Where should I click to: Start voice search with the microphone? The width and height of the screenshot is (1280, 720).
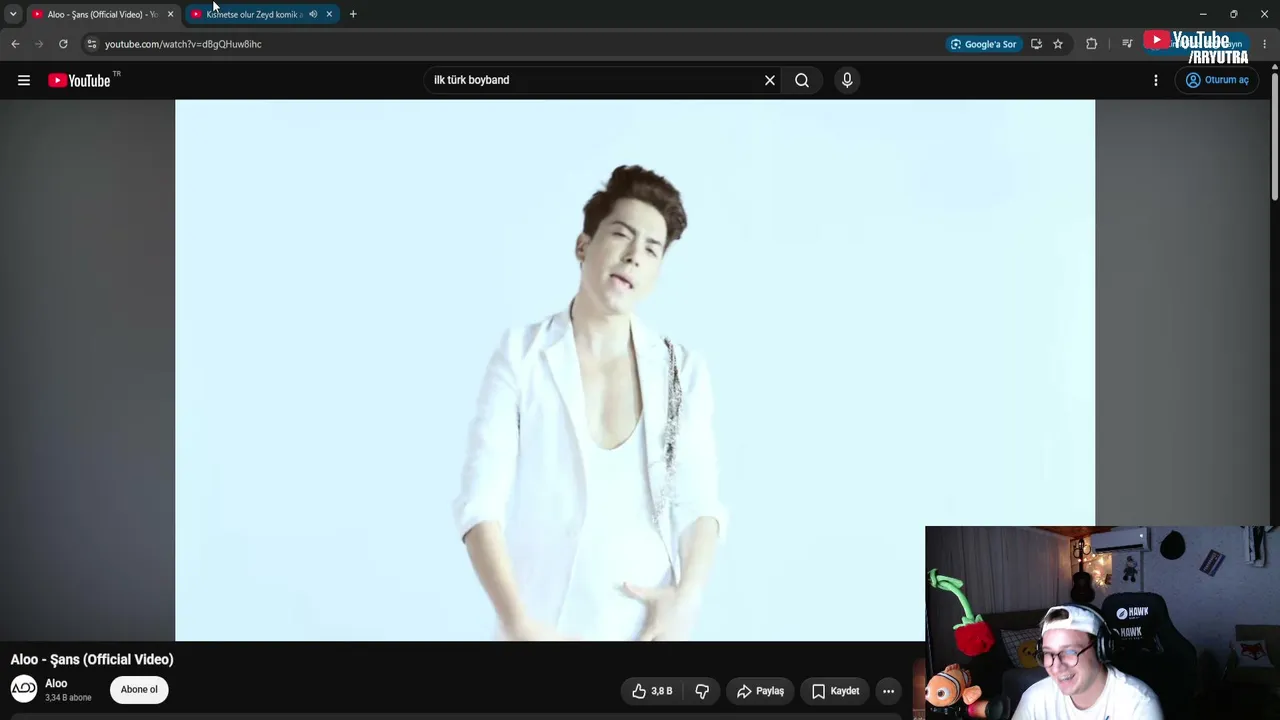coord(847,80)
